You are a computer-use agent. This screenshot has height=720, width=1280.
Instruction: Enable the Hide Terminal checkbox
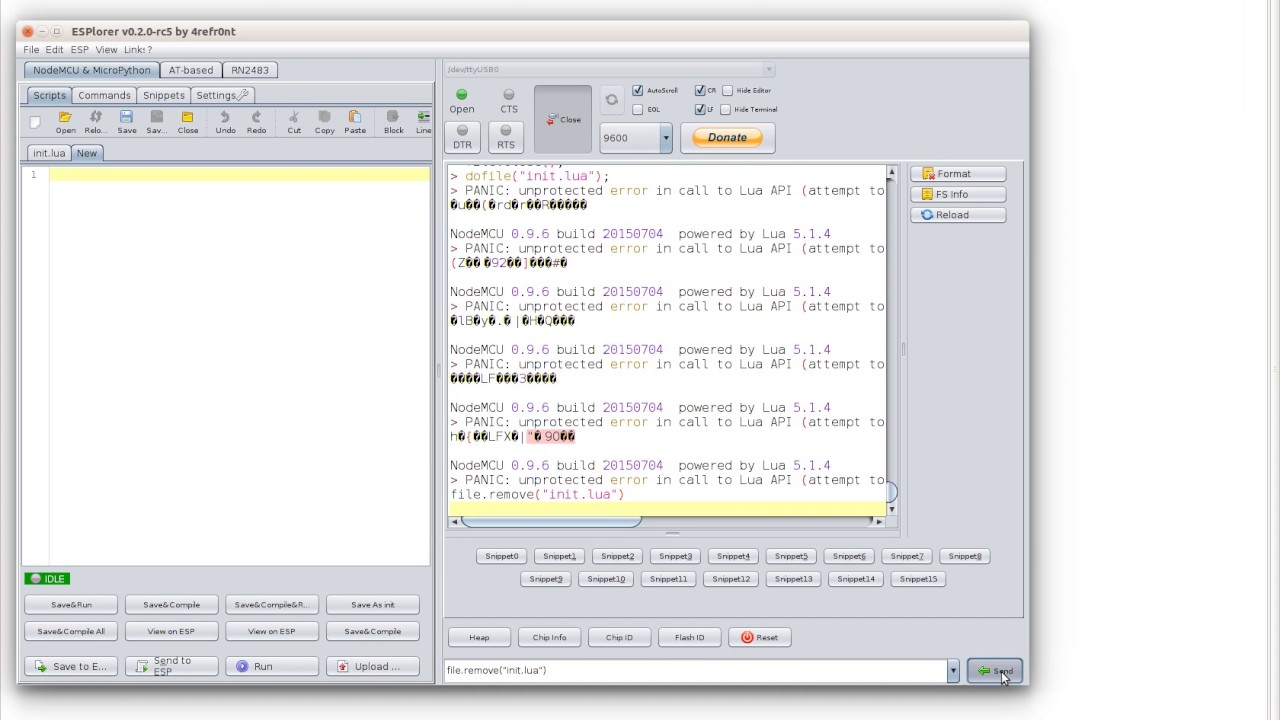[726, 110]
